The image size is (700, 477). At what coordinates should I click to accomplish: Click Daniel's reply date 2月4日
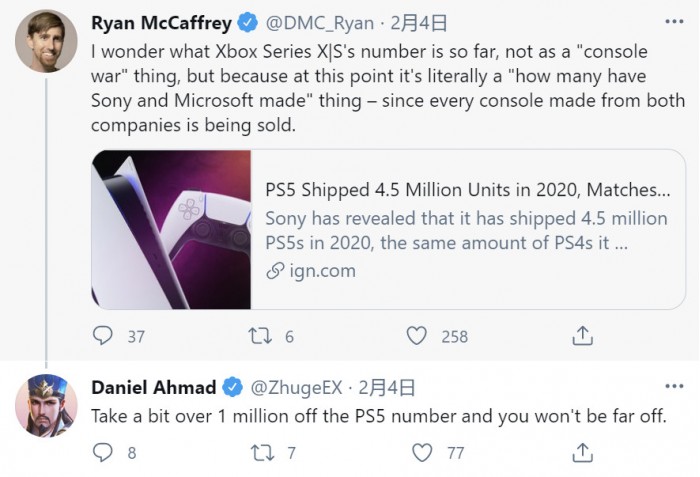(x=386, y=387)
